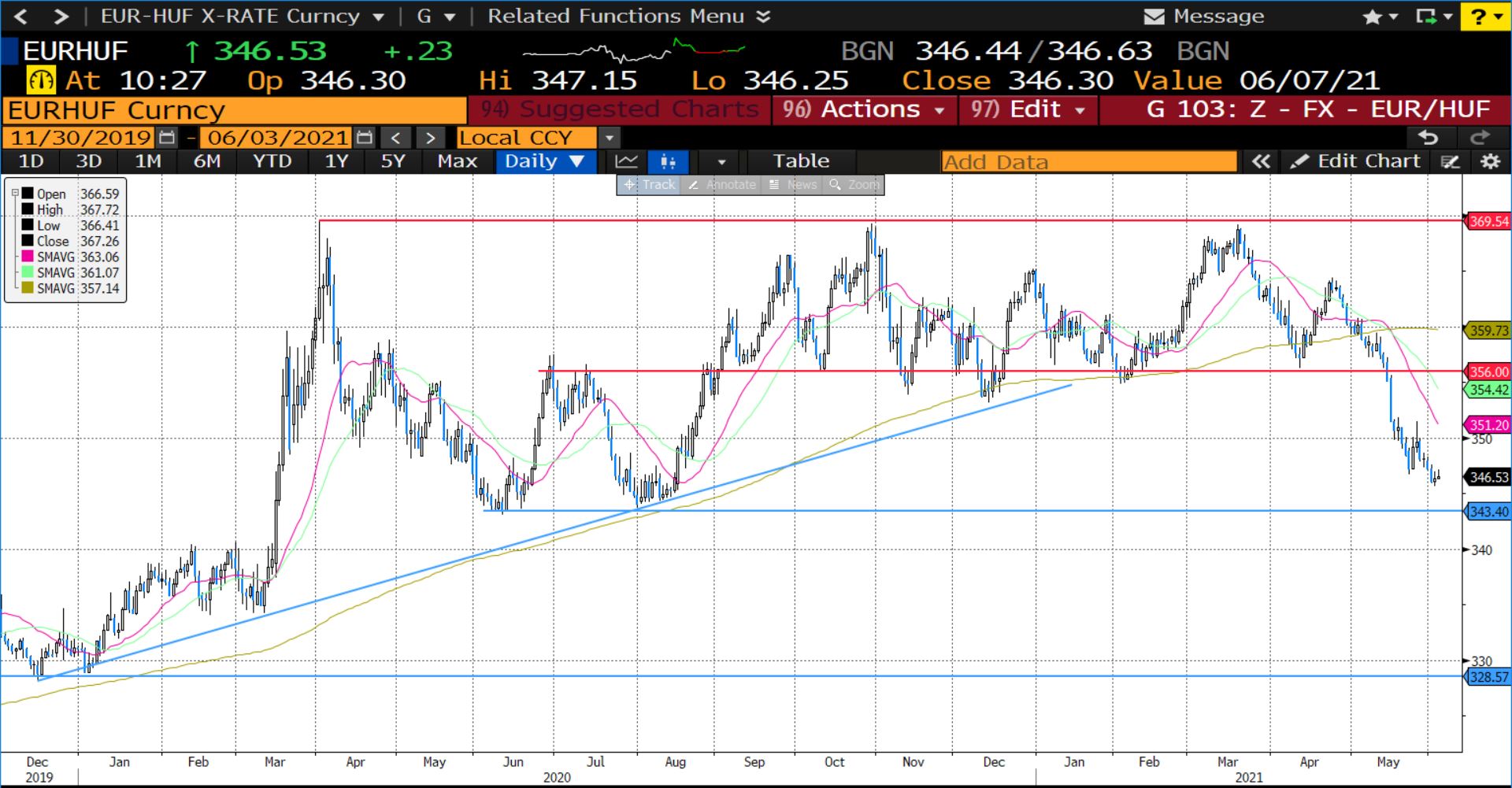Activate the Zoom magnifier tool
1512x788 pixels.
[x=854, y=184]
